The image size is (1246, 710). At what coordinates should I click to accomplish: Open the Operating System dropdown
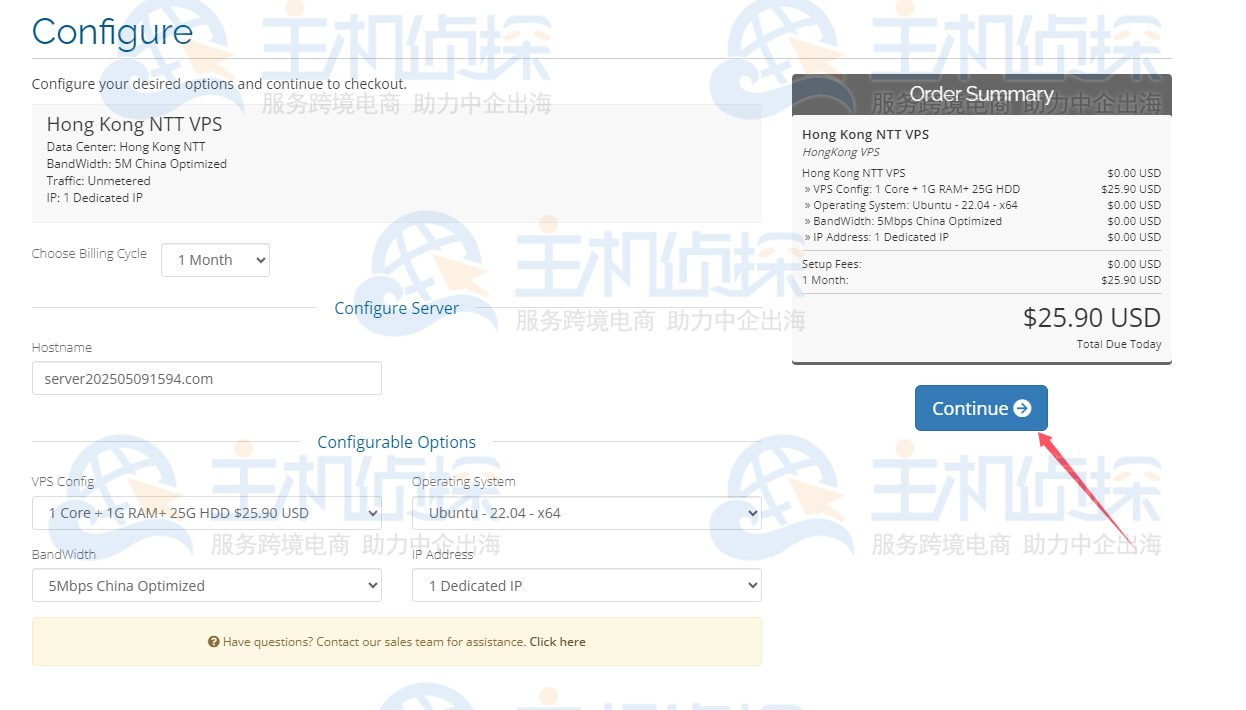pyautogui.click(x=586, y=513)
